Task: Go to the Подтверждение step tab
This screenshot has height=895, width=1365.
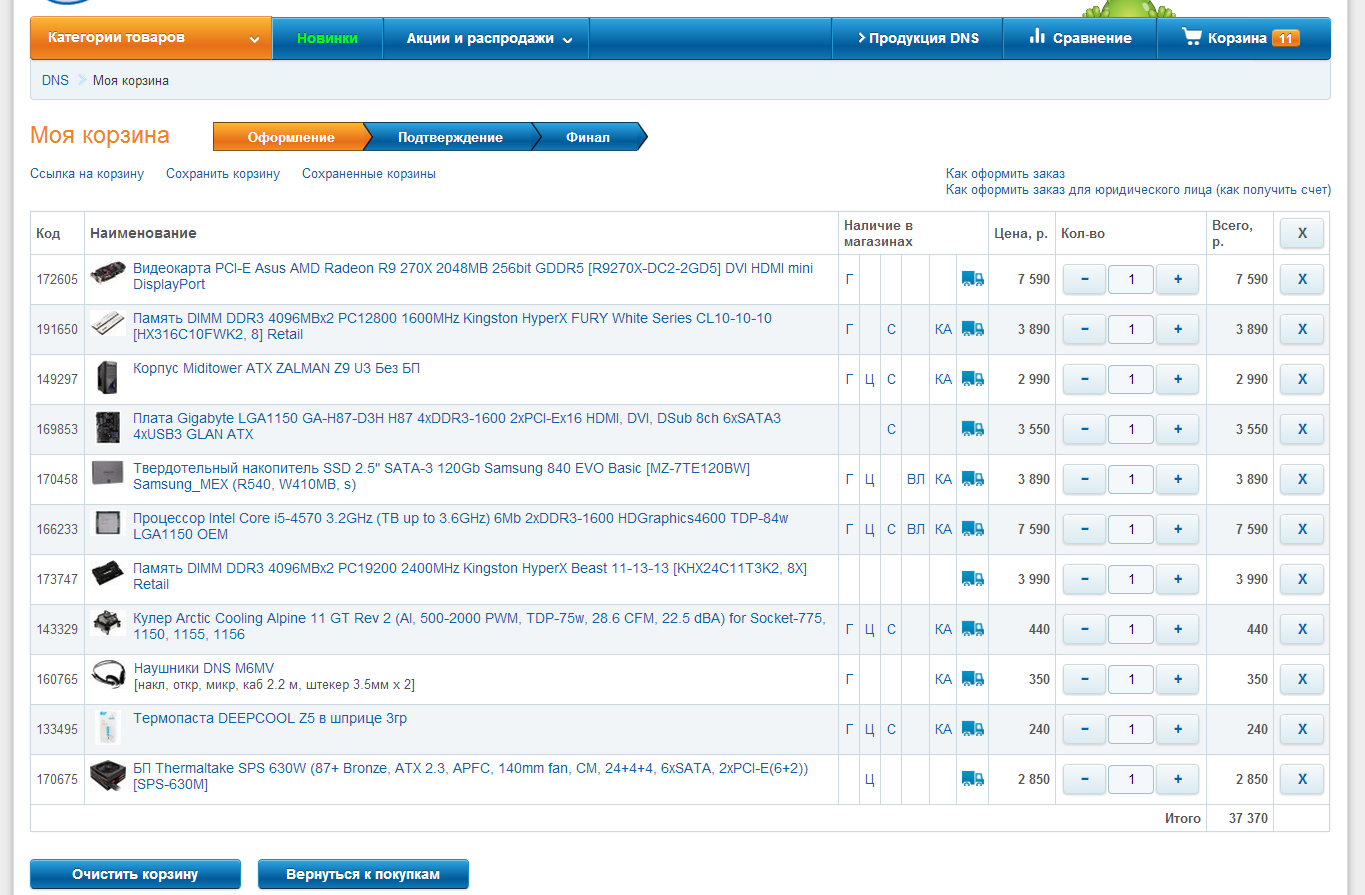Action: (x=449, y=137)
